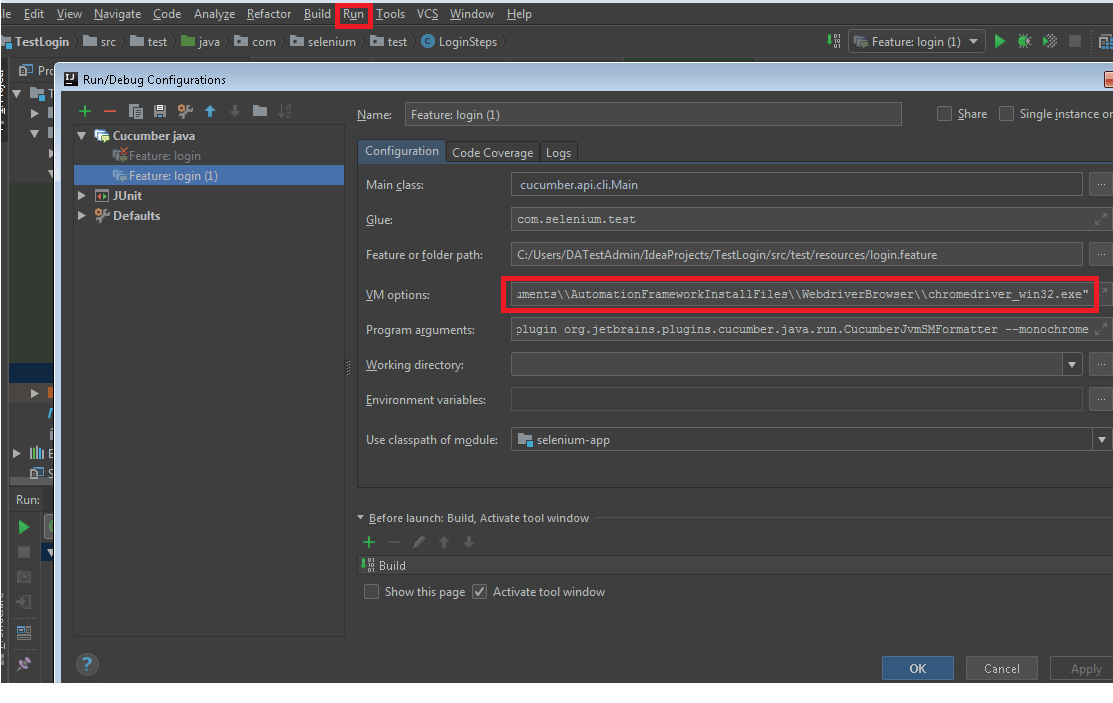Run the selected configuration with green play icon
This screenshot has height=703, width=1113.
(x=1000, y=40)
